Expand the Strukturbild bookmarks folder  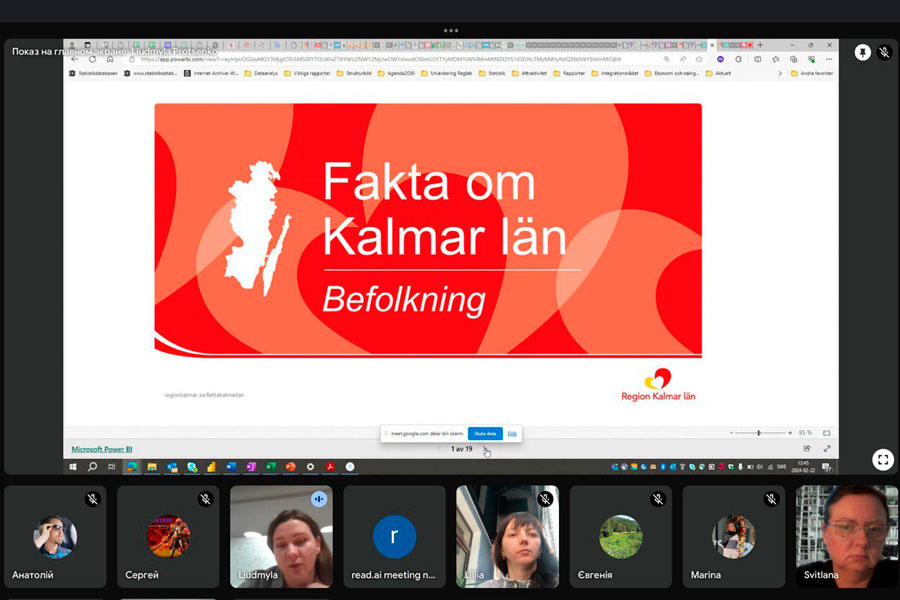click(354, 73)
